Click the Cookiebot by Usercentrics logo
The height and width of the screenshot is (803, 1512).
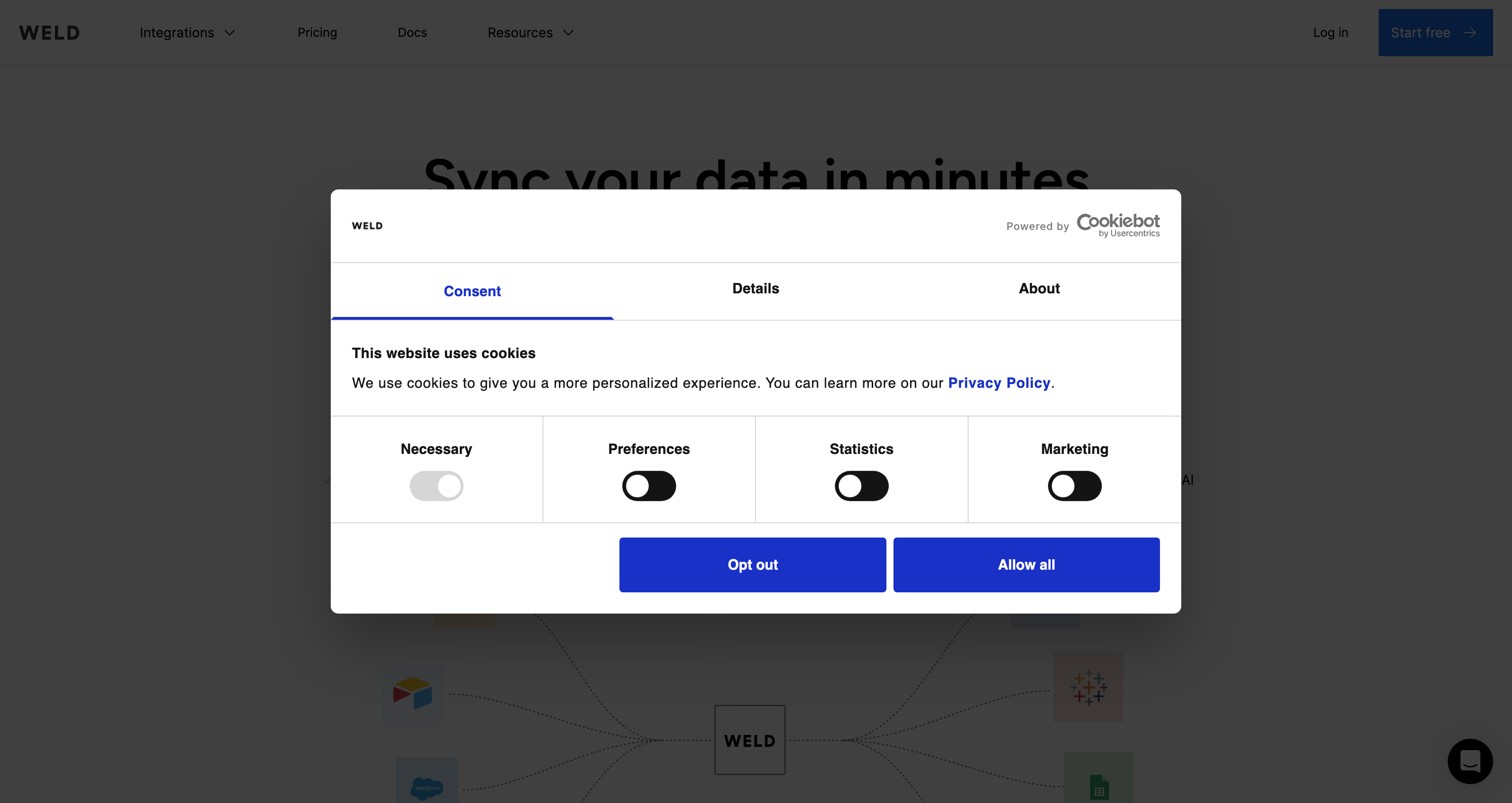(x=1118, y=225)
